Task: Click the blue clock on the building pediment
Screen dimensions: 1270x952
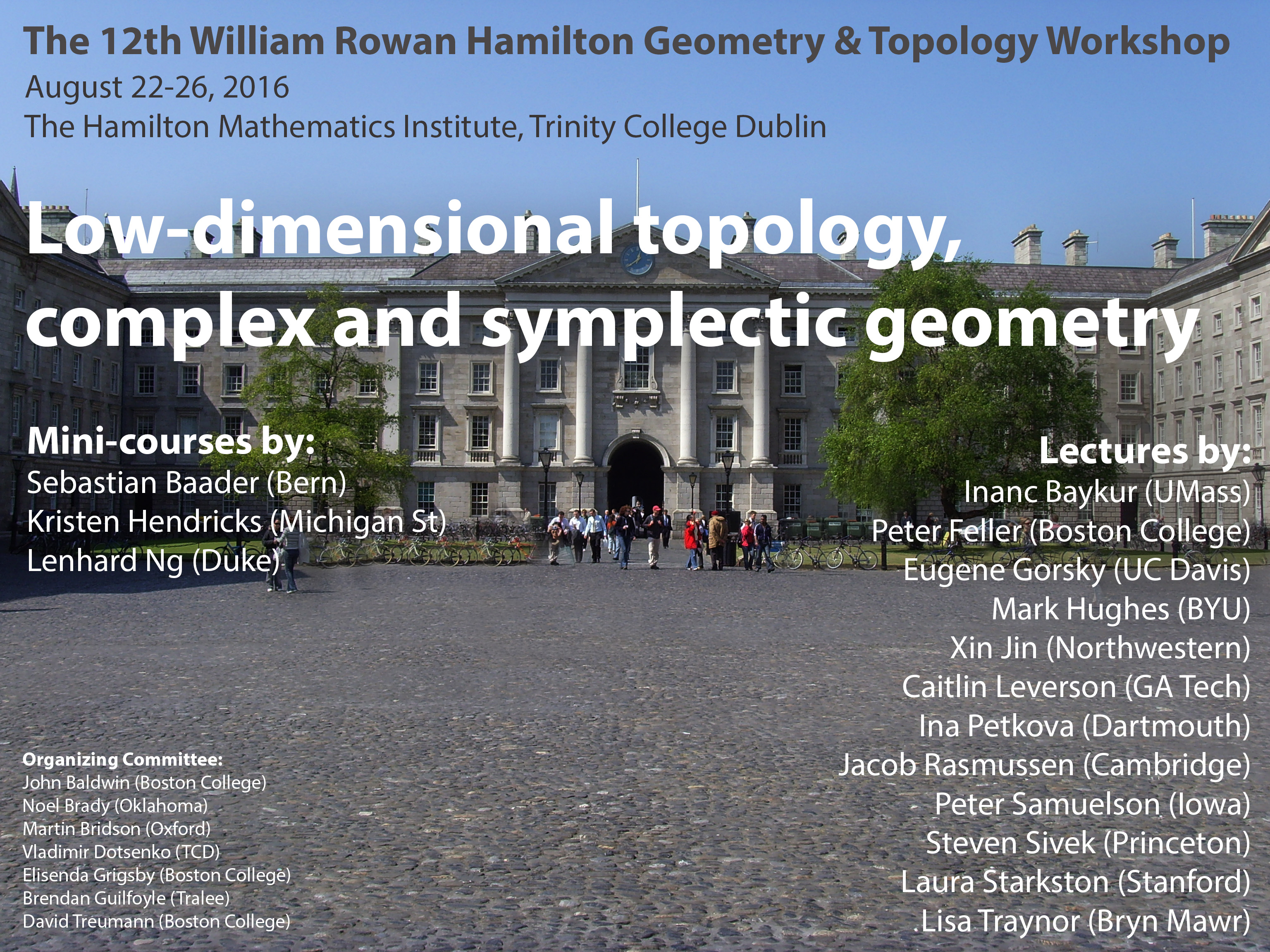Action: pyautogui.click(x=637, y=259)
